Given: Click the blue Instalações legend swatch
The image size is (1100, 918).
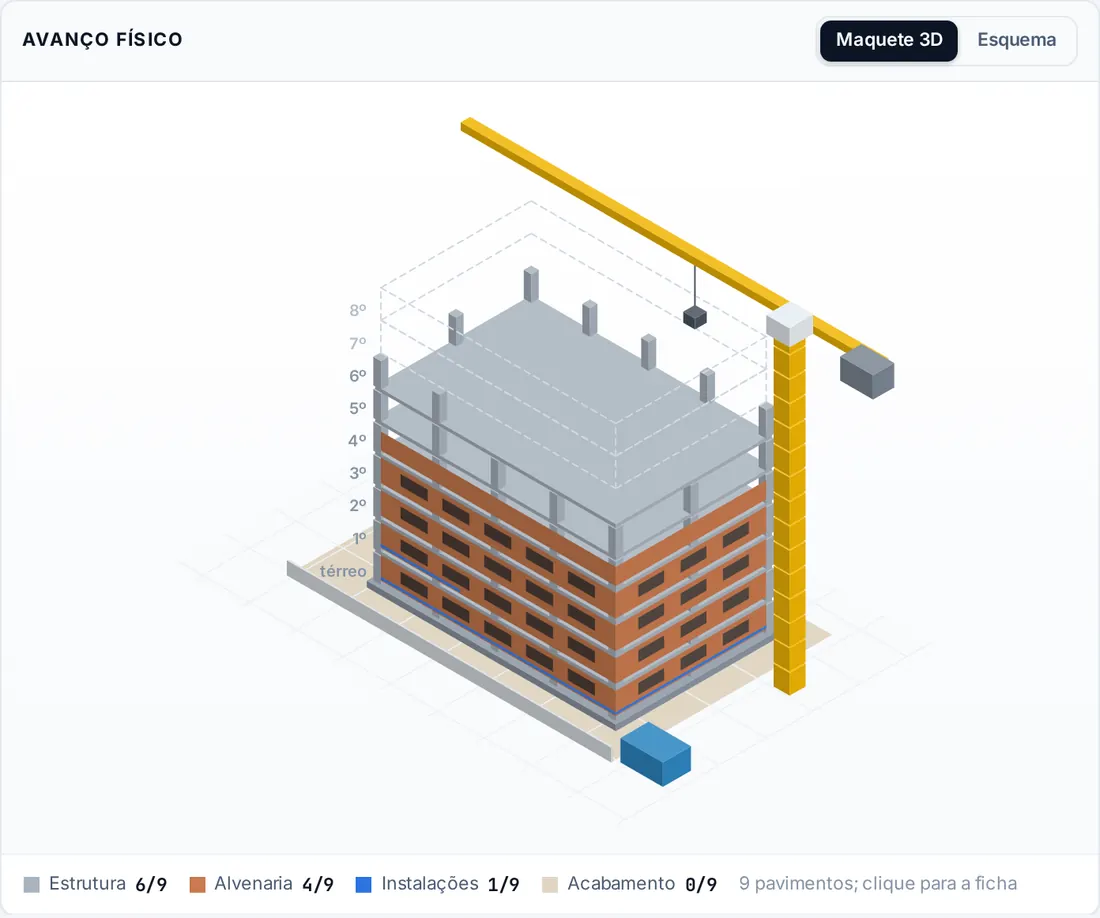Looking at the screenshot, I should click(x=363, y=884).
